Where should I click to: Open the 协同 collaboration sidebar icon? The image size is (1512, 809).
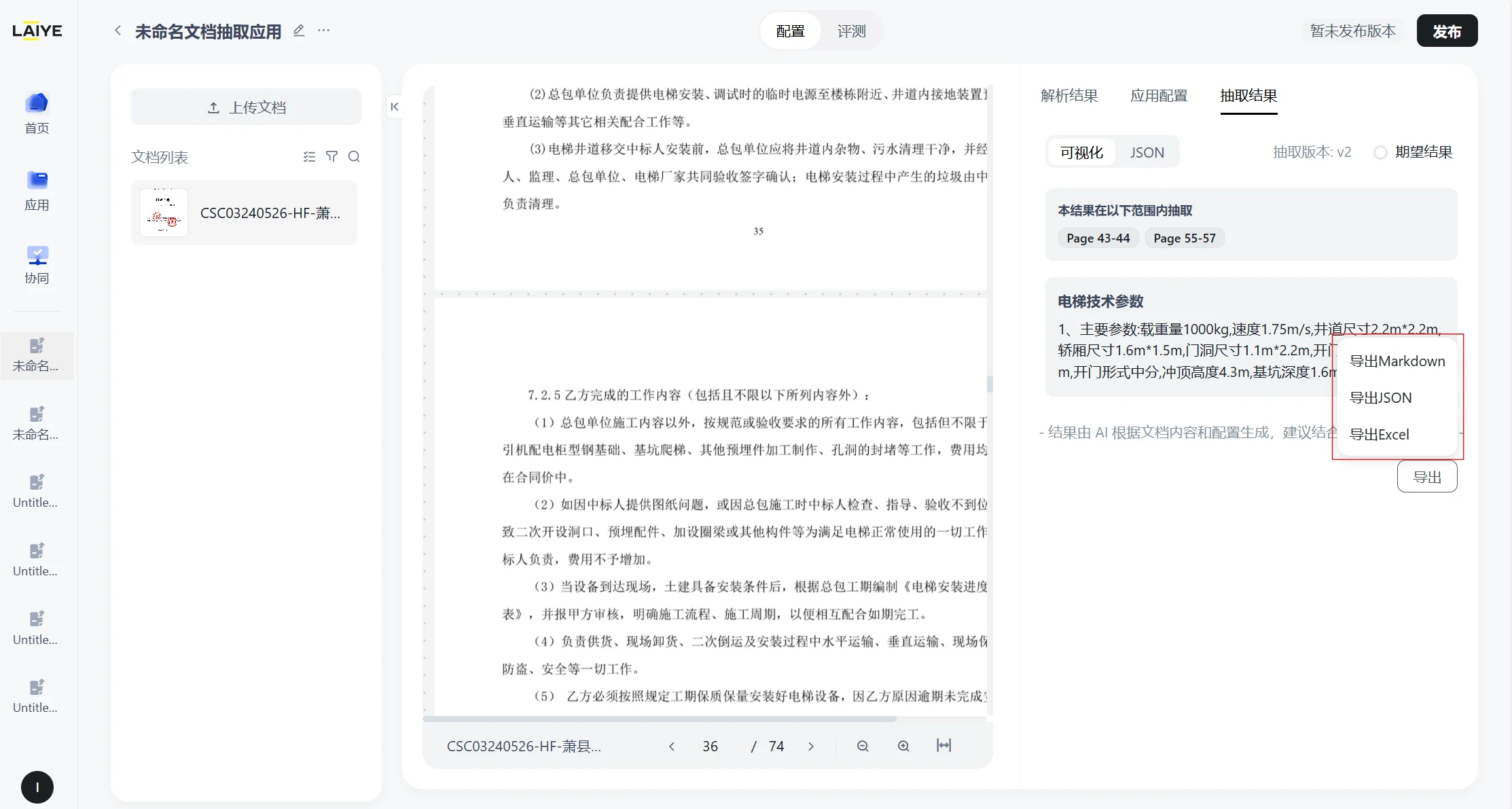[x=37, y=264]
